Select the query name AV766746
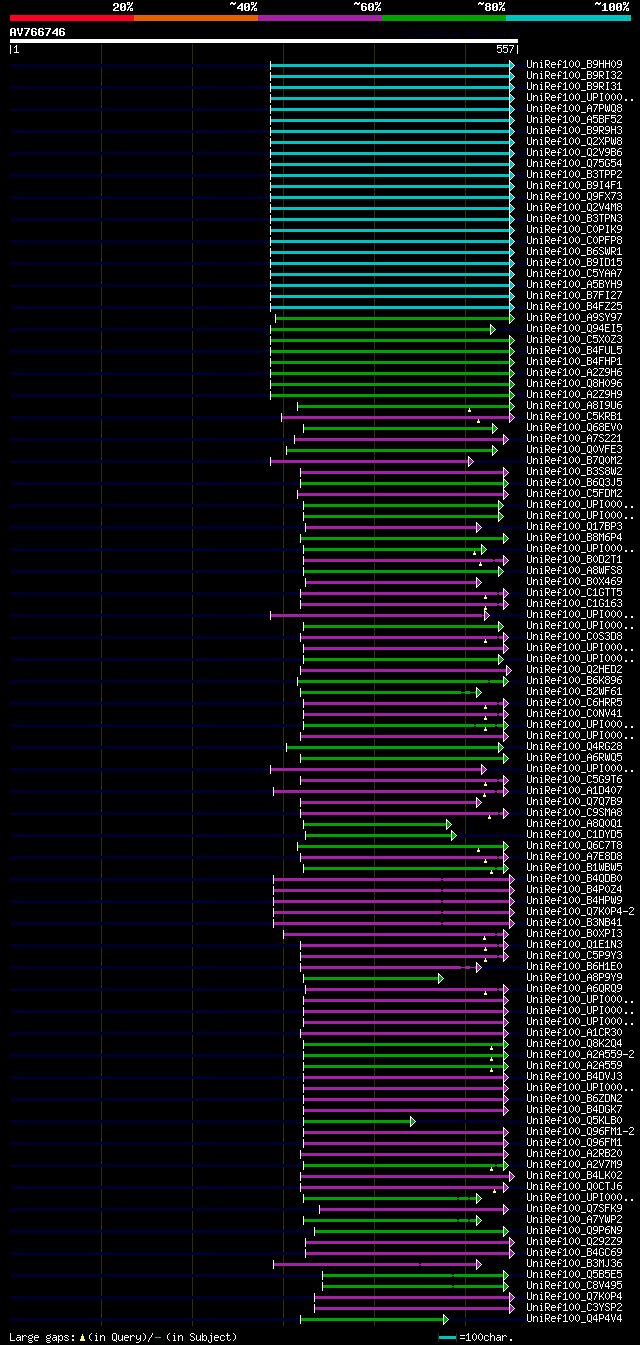This screenshot has height=1345, width=640. [x=38, y=32]
